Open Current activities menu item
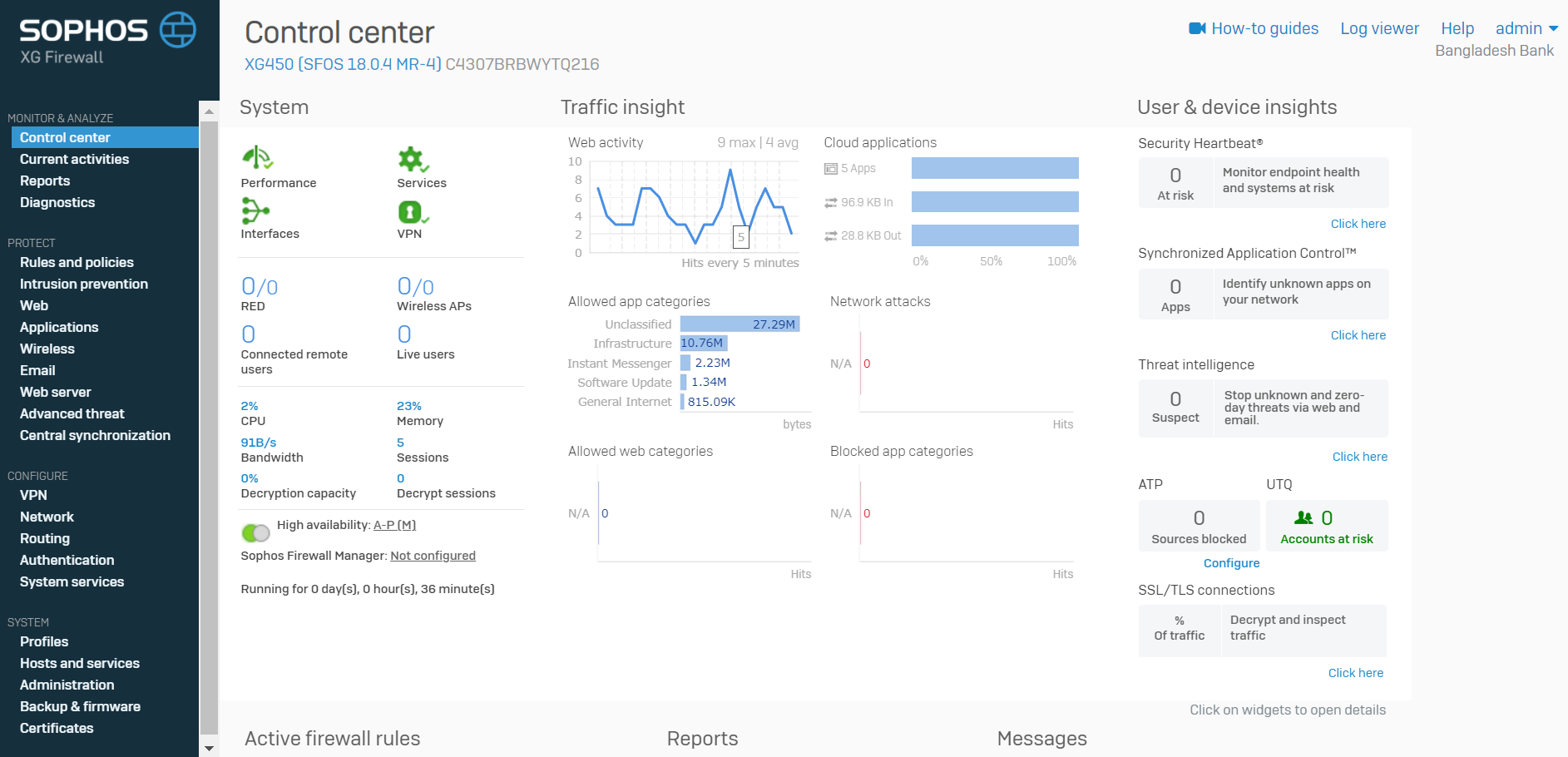The width and height of the screenshot is (1568, 757). pos(74,159)
